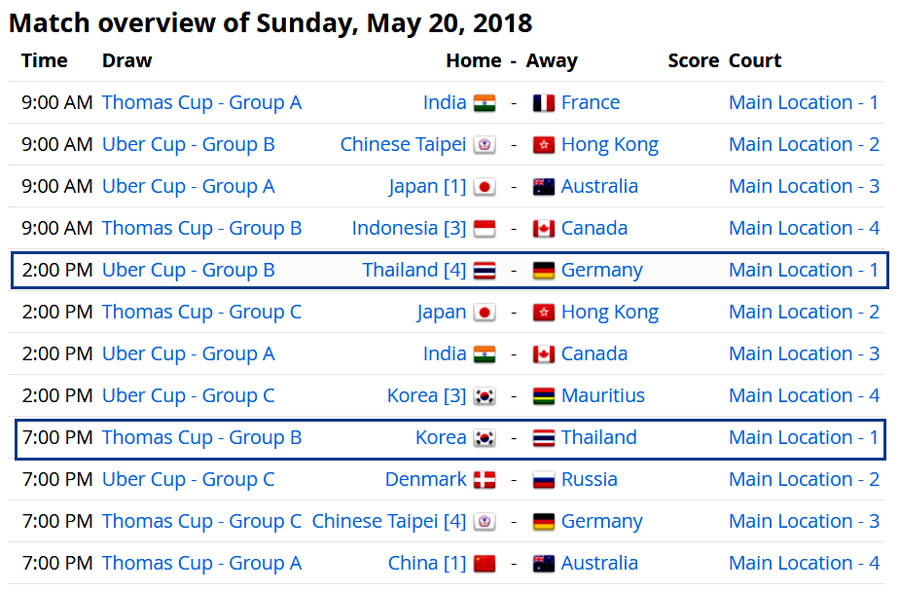Open Uber Cup - Group B Chinese Taipei draw
900x593 pixels.
pyautogui.click(x=188, y=145)
